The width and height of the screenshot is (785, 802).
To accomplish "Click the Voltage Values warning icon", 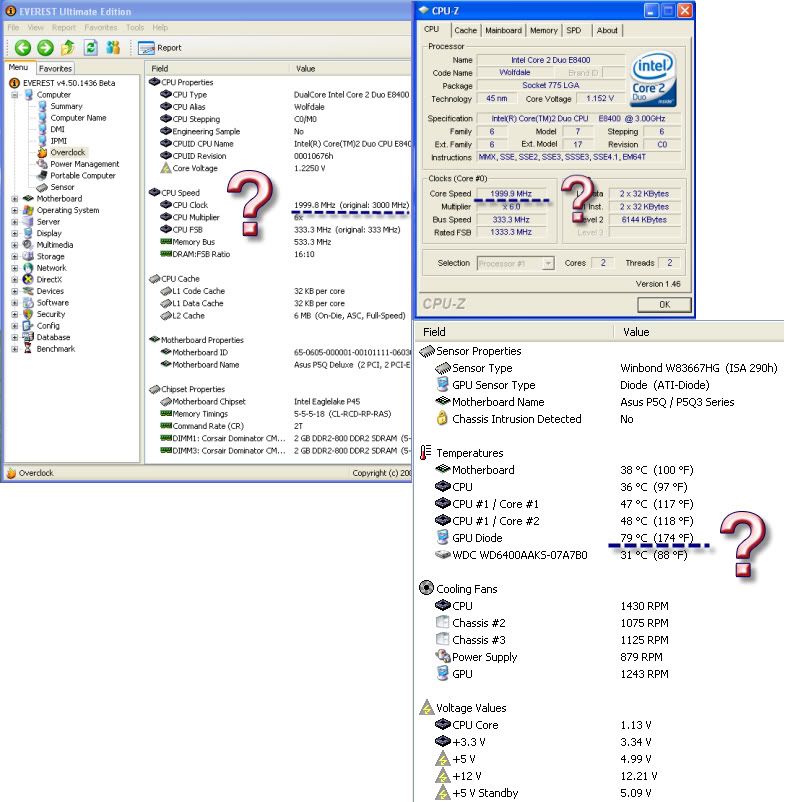I will pos(427,707).
